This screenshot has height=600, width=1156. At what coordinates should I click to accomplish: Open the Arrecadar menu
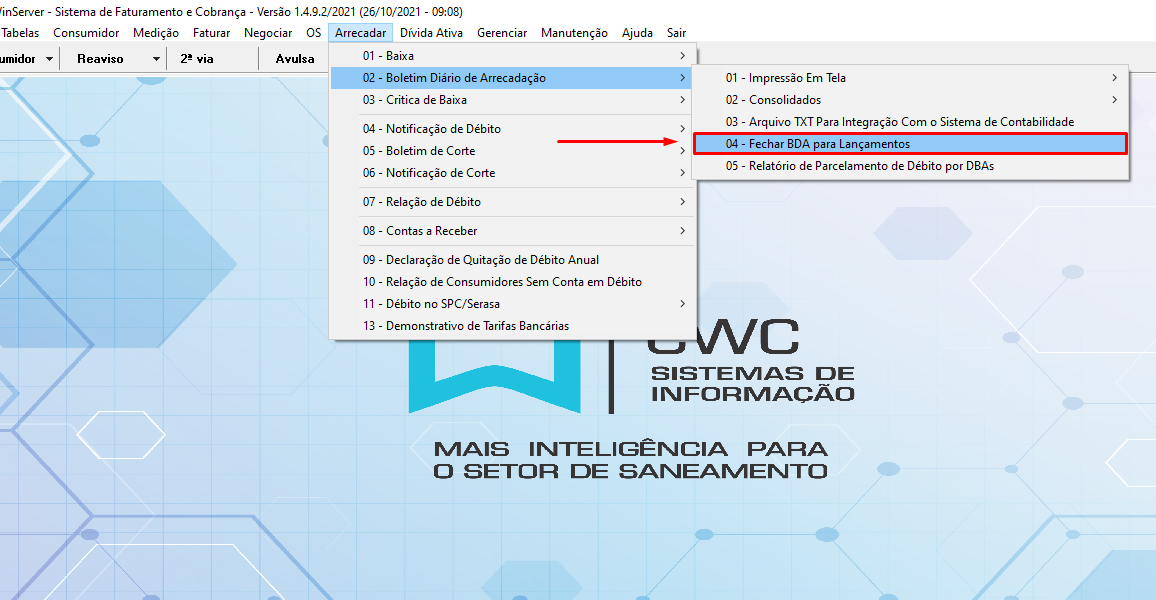click(x=360, y=33)
